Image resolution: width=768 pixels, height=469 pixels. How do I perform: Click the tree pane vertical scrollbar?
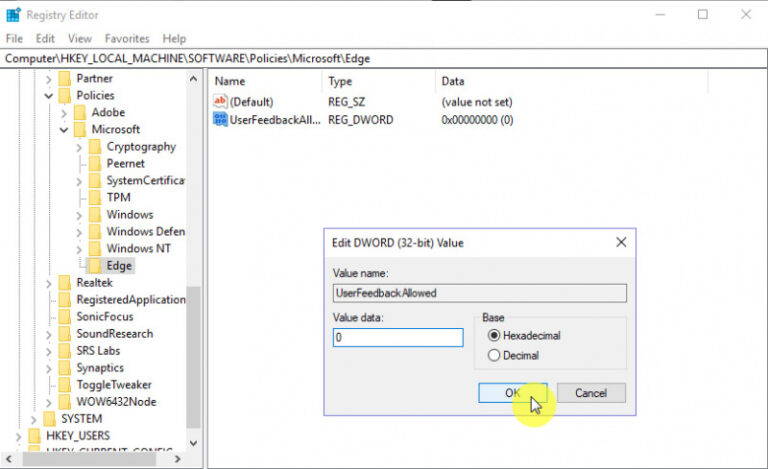(193, 350)
